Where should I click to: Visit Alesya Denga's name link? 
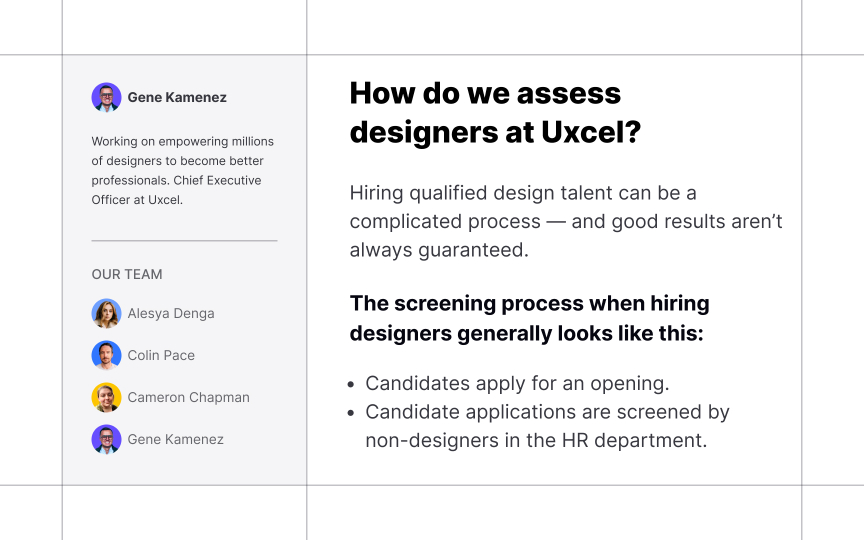[x=171, y=314]
